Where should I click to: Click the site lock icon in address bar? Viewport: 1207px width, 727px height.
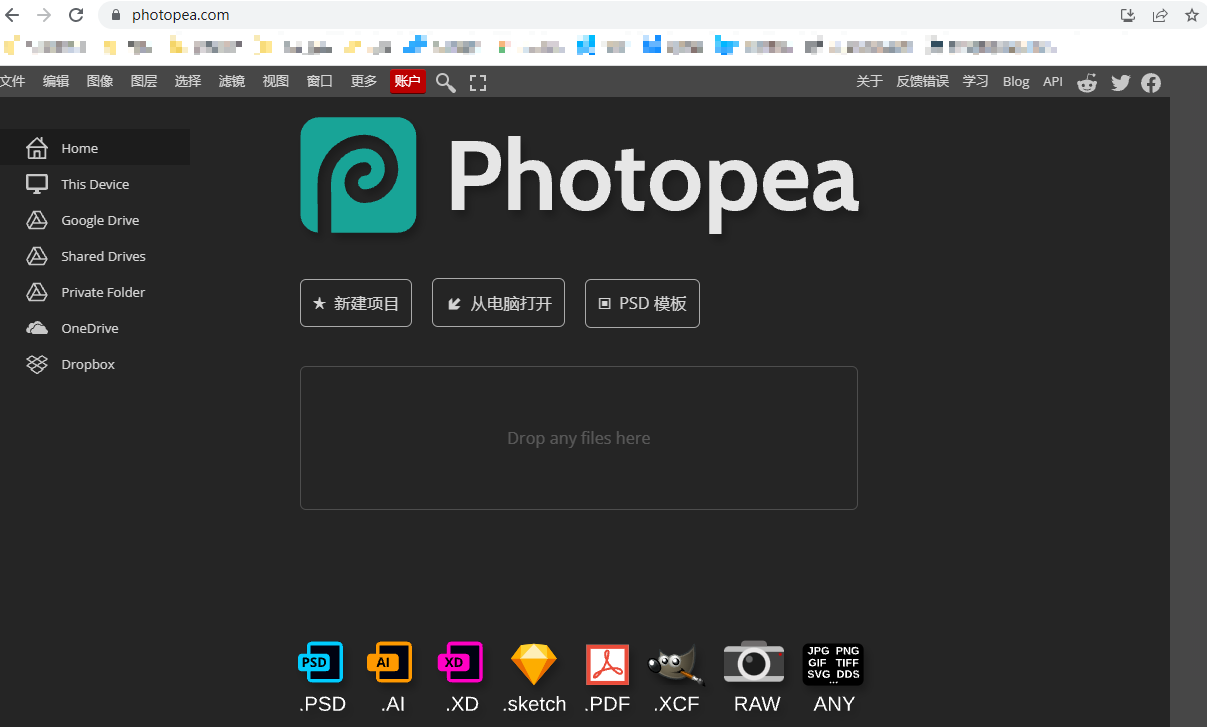tap(116, 15)
